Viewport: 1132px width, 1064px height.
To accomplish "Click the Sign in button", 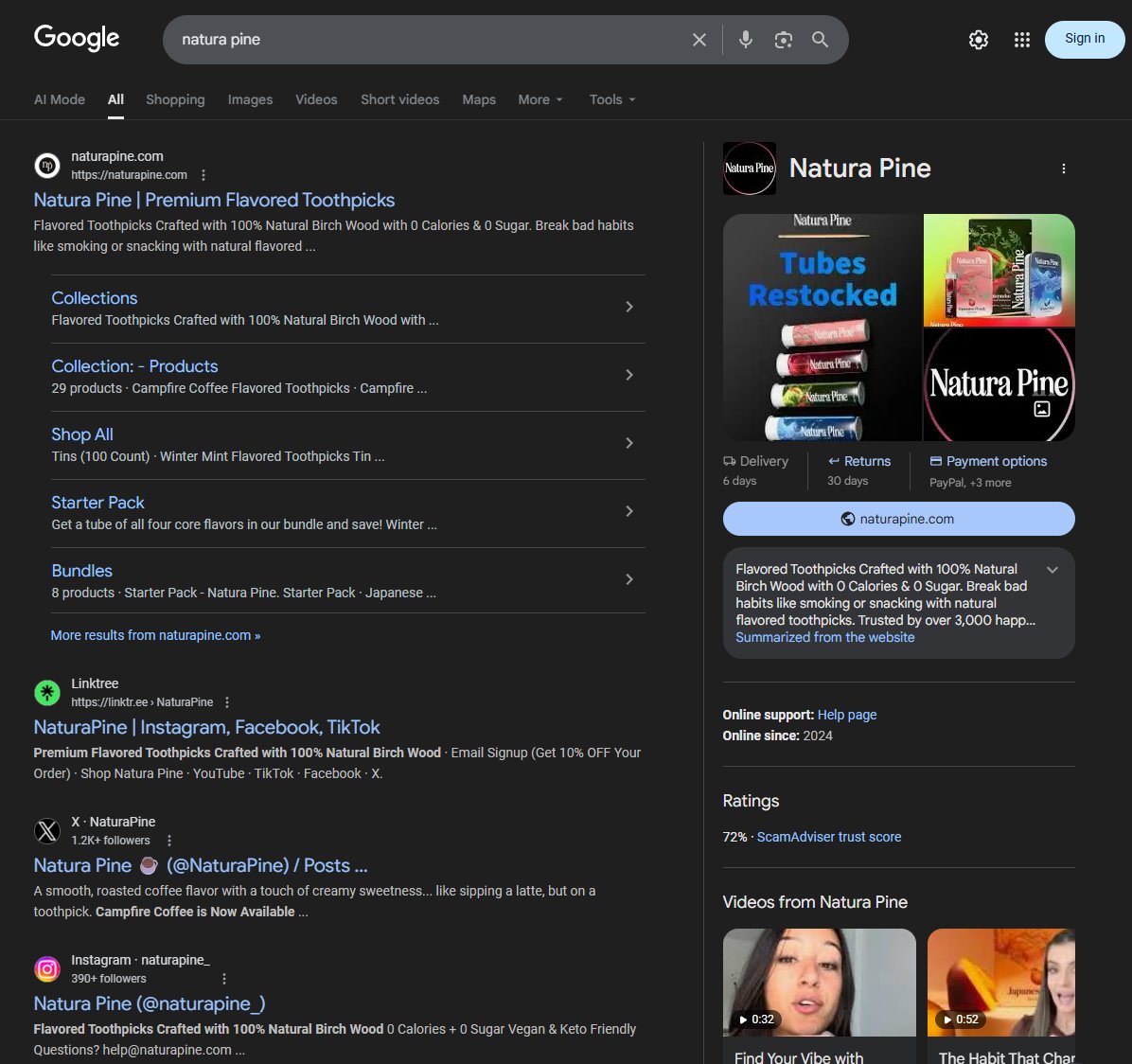I will click(1085, 39).
